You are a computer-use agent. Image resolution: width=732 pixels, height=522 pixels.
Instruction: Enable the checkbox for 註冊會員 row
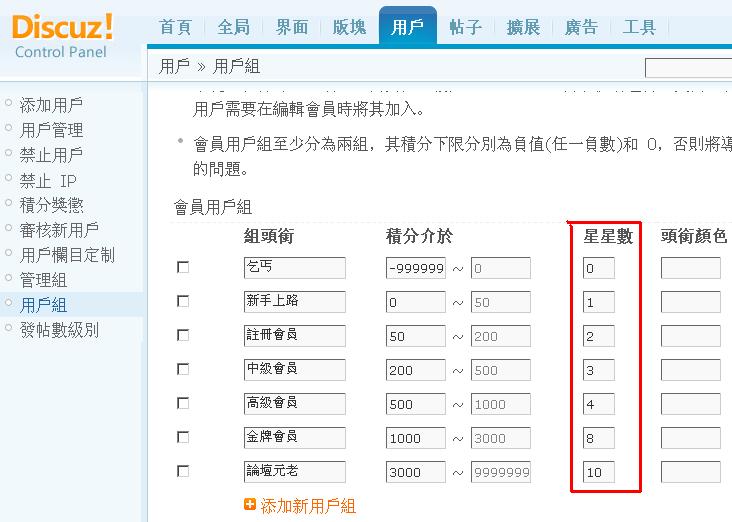(x=183, y=335)
